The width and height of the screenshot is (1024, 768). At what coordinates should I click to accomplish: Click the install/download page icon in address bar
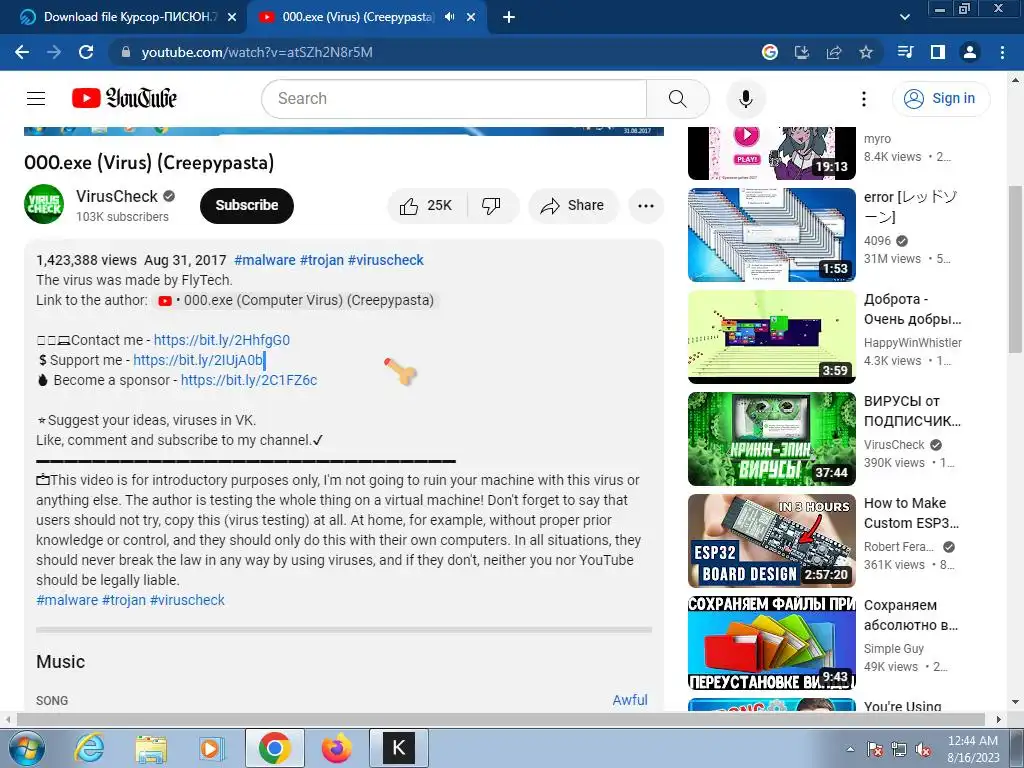point(802,52)
